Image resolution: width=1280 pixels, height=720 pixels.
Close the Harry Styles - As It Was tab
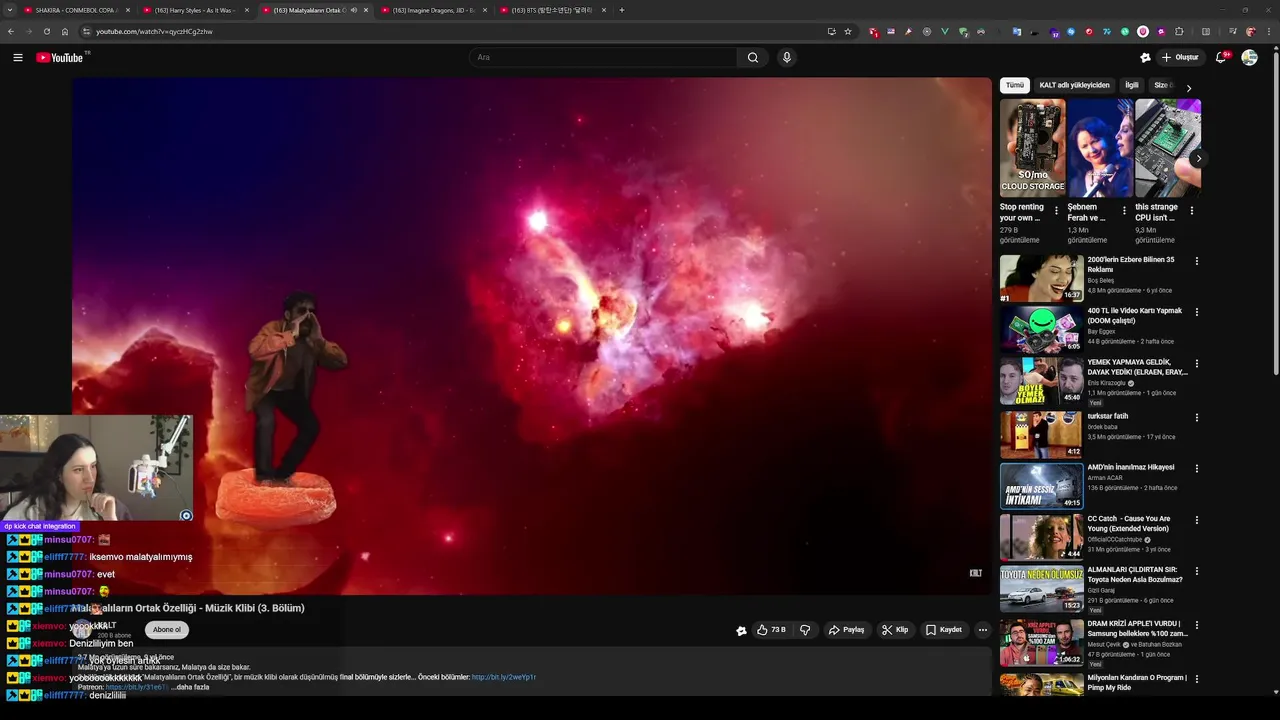247,10
